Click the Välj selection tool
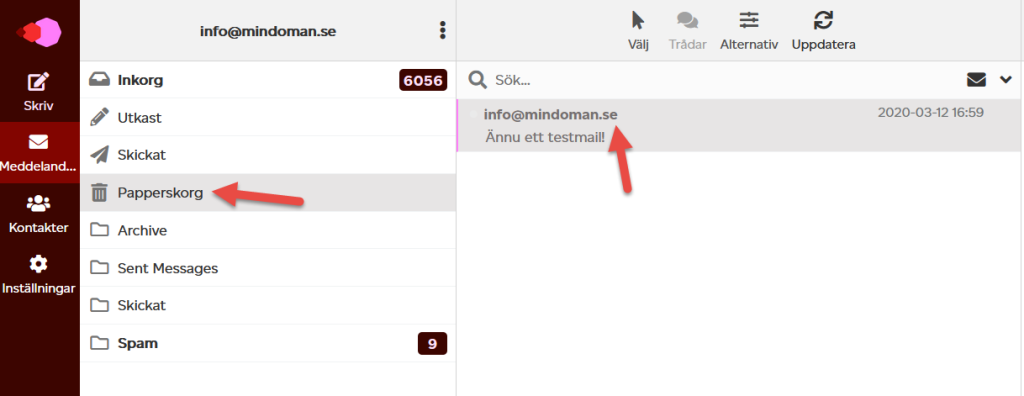This screenshot has height=396, width=1024. tap(638, 31)
